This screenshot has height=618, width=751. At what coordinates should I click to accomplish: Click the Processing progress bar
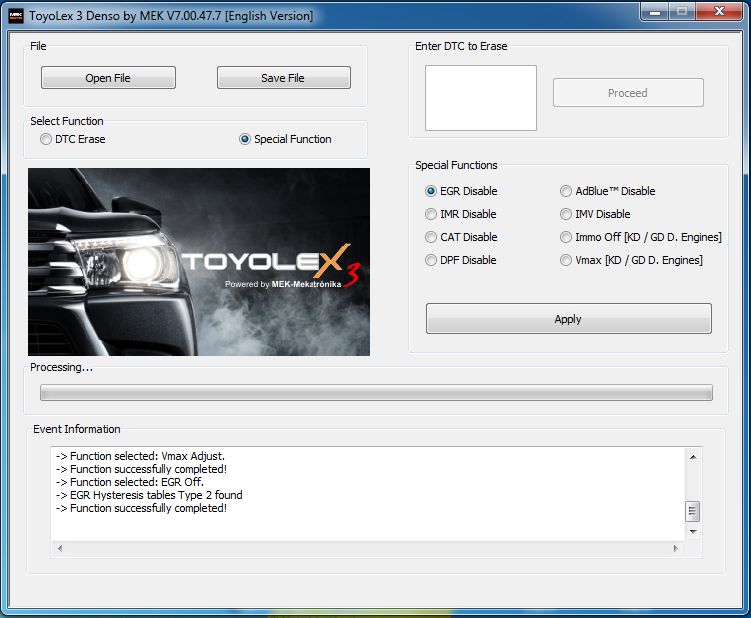click(376, 393)
